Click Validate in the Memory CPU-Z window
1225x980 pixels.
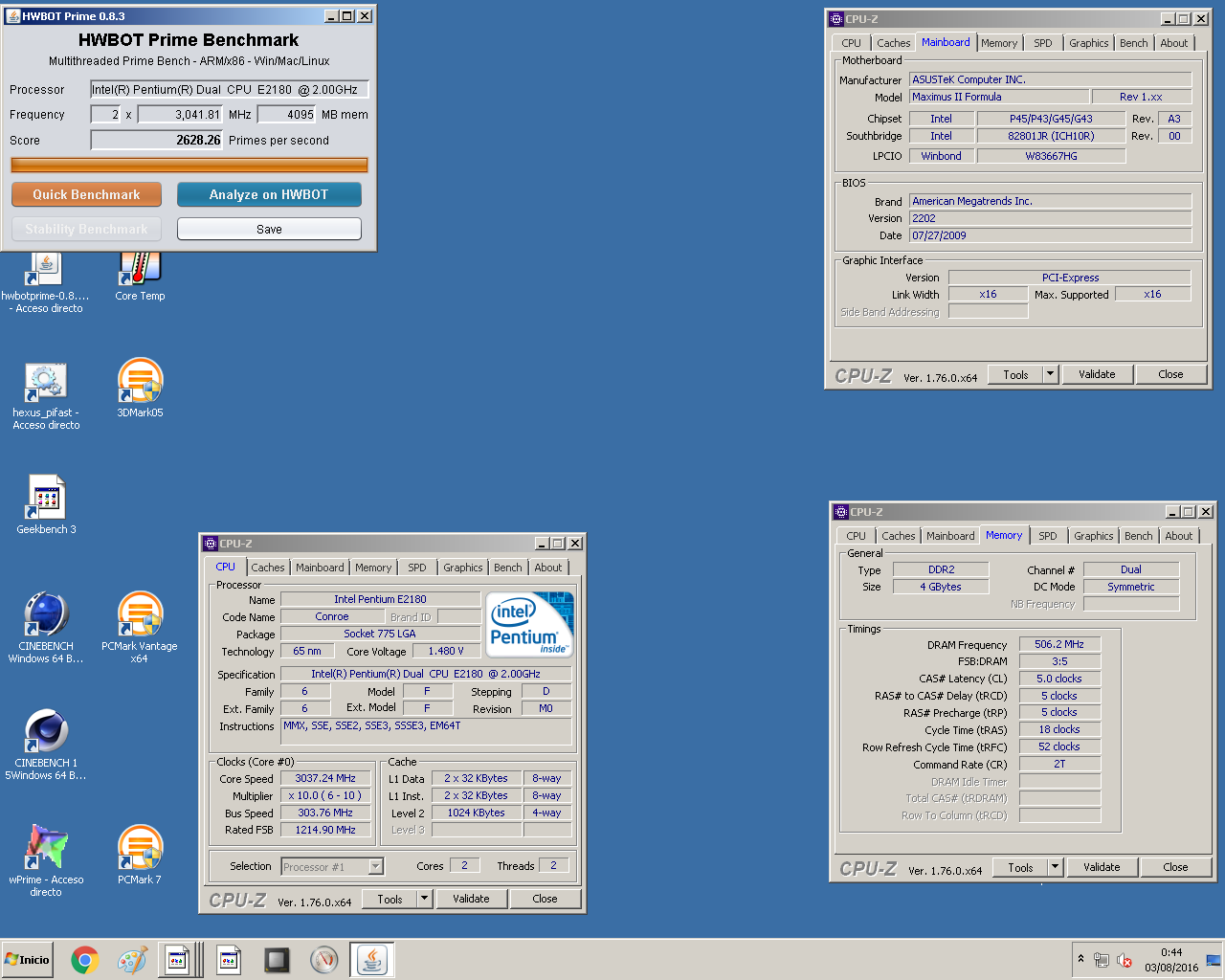[1102, 867]
